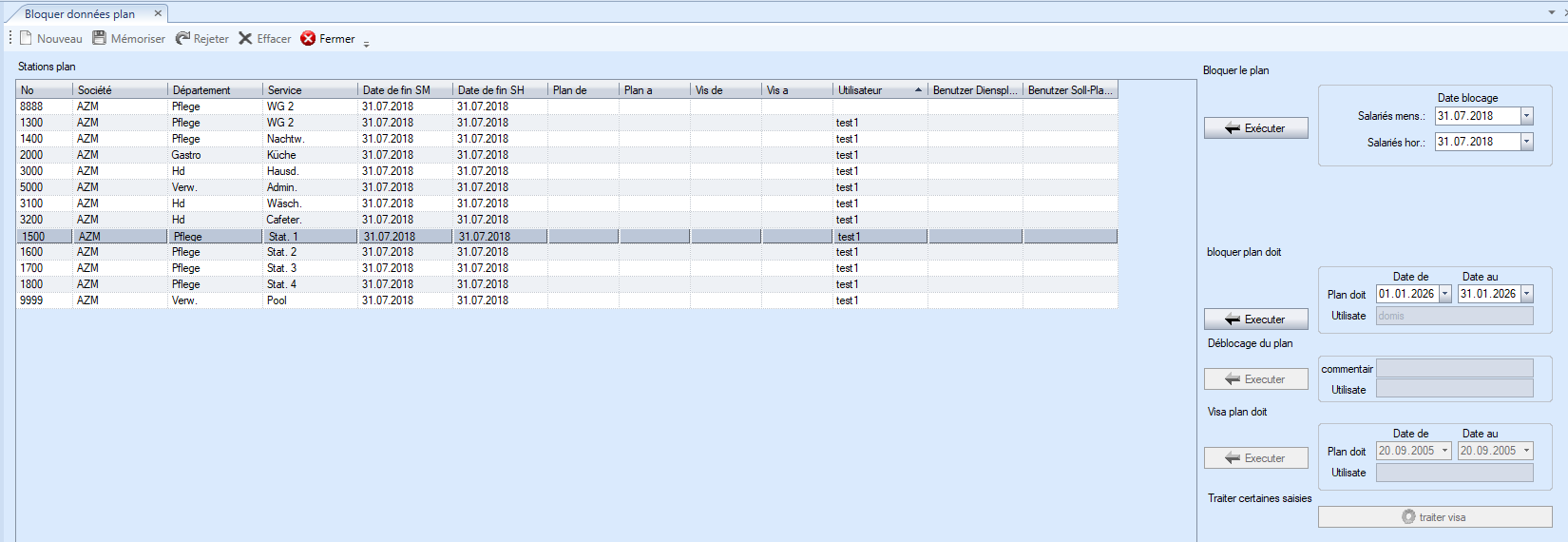This screenshot has width=1568, height=542.
Task: Click the Plan a column header
Action: tap(655, 90)
